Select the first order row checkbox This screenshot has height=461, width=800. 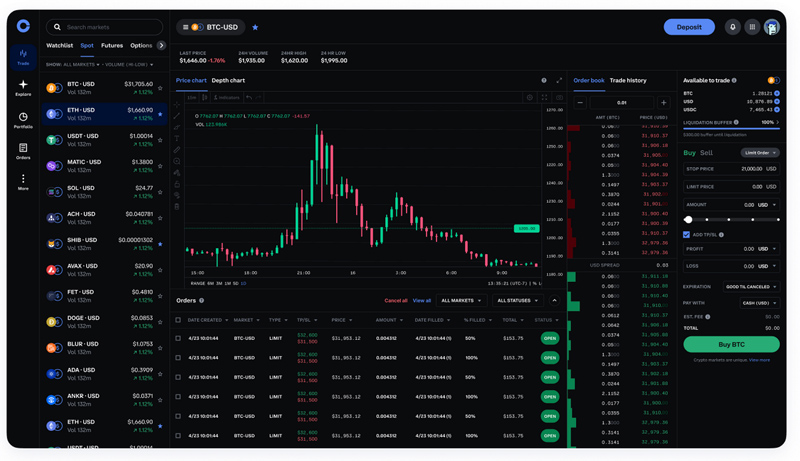(179, 338)
